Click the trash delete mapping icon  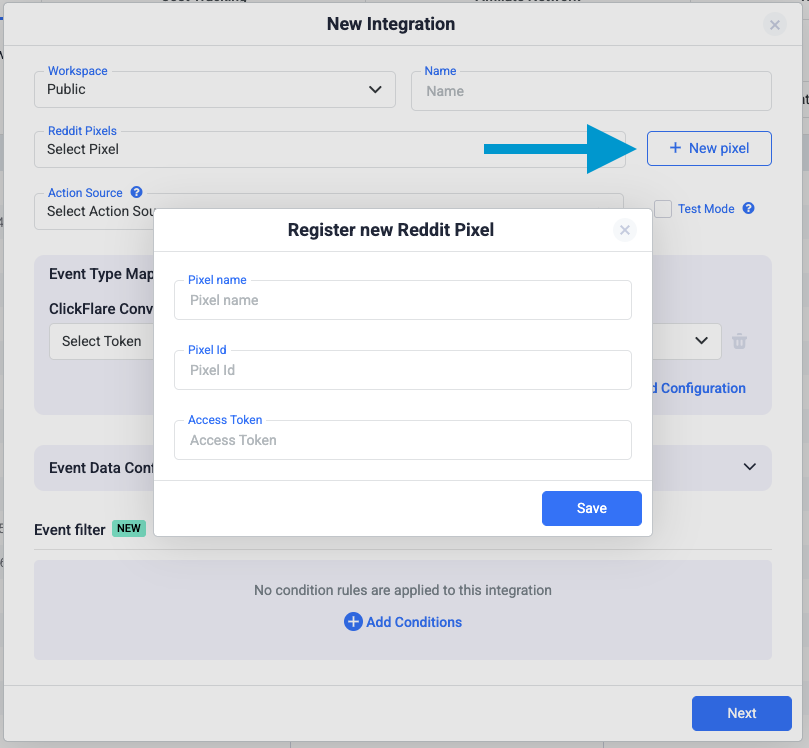pos(739,341)
